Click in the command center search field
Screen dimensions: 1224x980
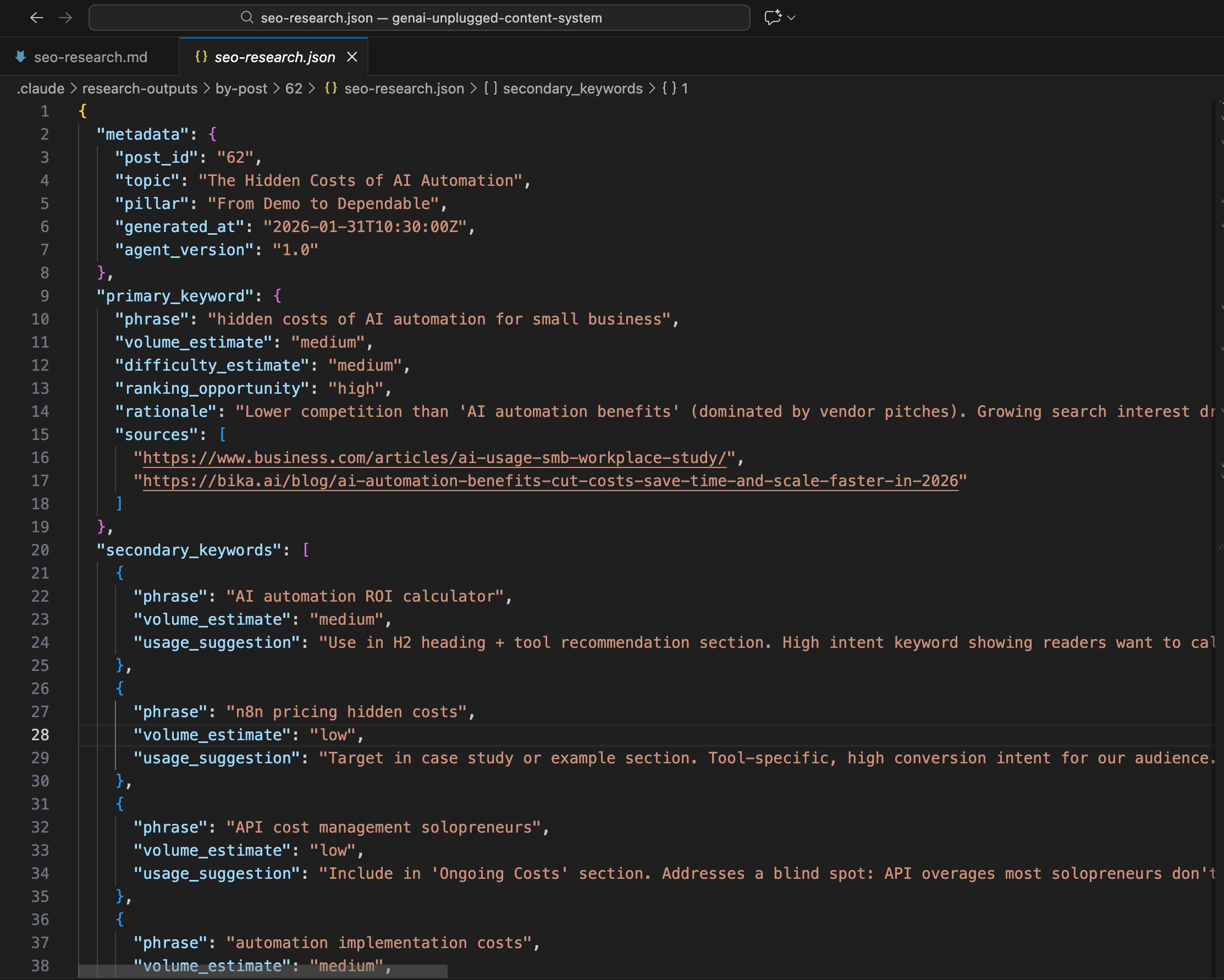[x=419, y=18]
